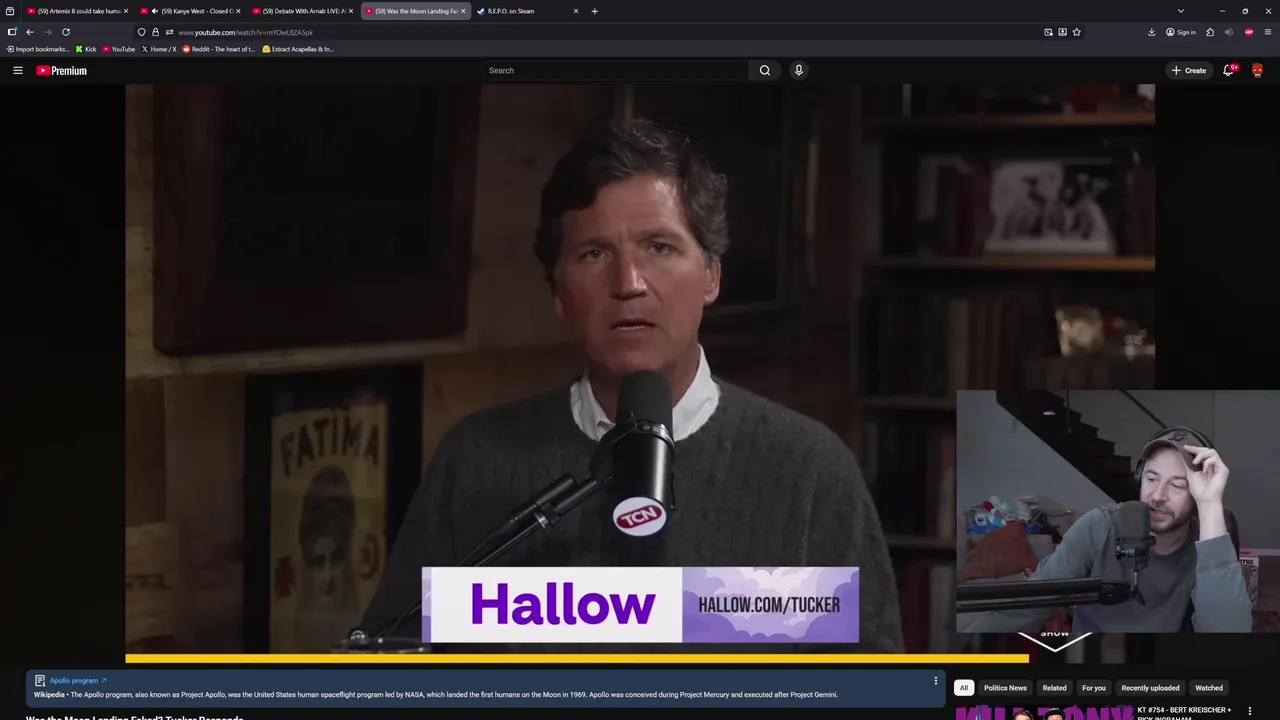
Task: Open the ABP Adblock Plus extension
Action: click(1249, 32)
